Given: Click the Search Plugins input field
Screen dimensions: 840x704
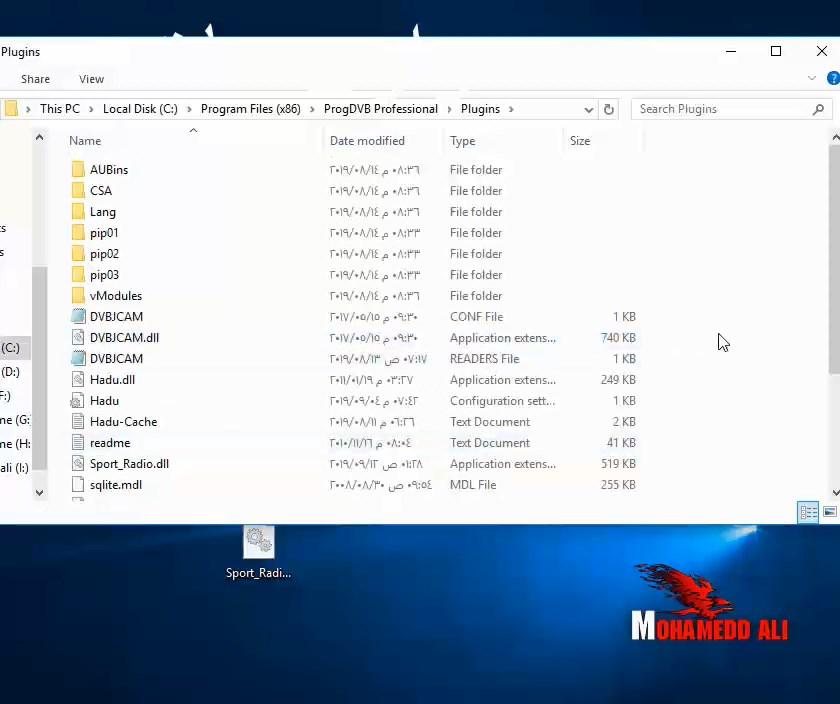Looking at the screenshot, I should [x=720, y=109].
